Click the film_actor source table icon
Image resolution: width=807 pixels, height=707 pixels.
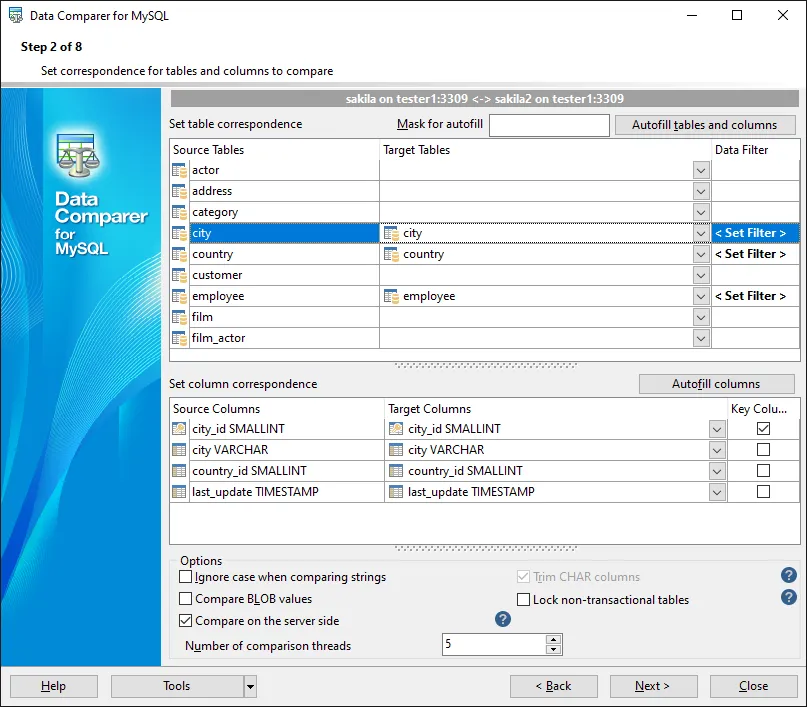(179, 339)
